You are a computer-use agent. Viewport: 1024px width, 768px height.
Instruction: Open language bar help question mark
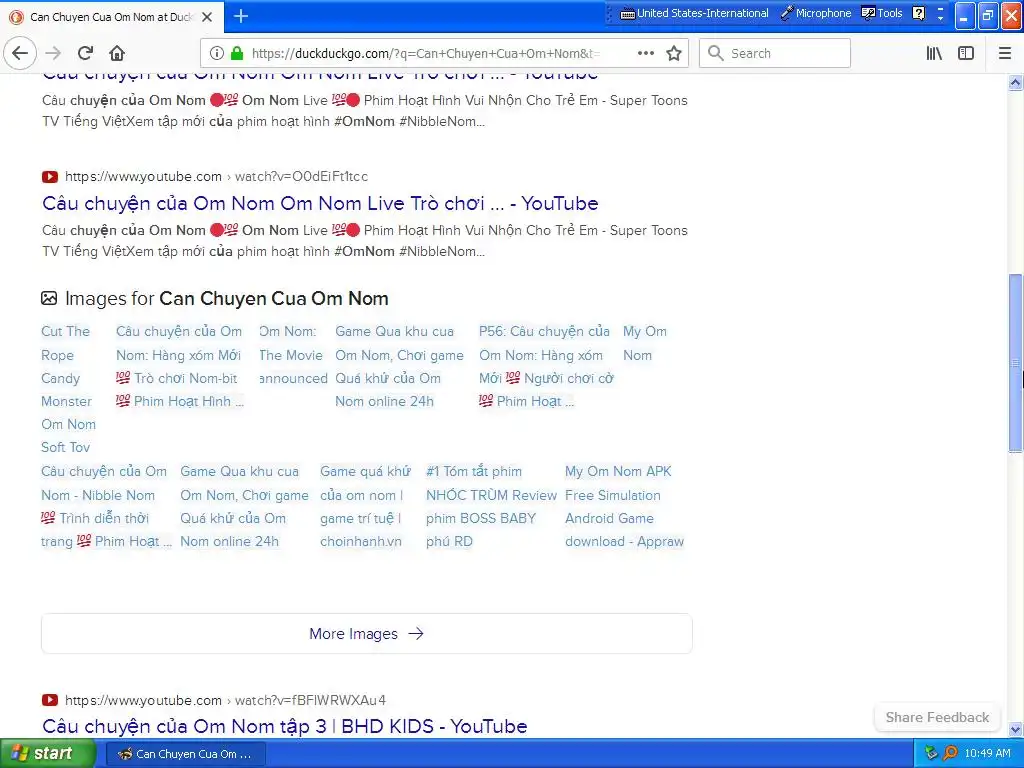point(919,13)
